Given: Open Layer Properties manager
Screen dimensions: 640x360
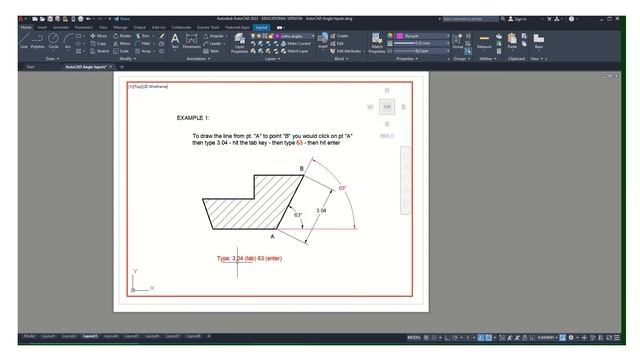Looking at the screenshot, I should (x=239, y=43).
